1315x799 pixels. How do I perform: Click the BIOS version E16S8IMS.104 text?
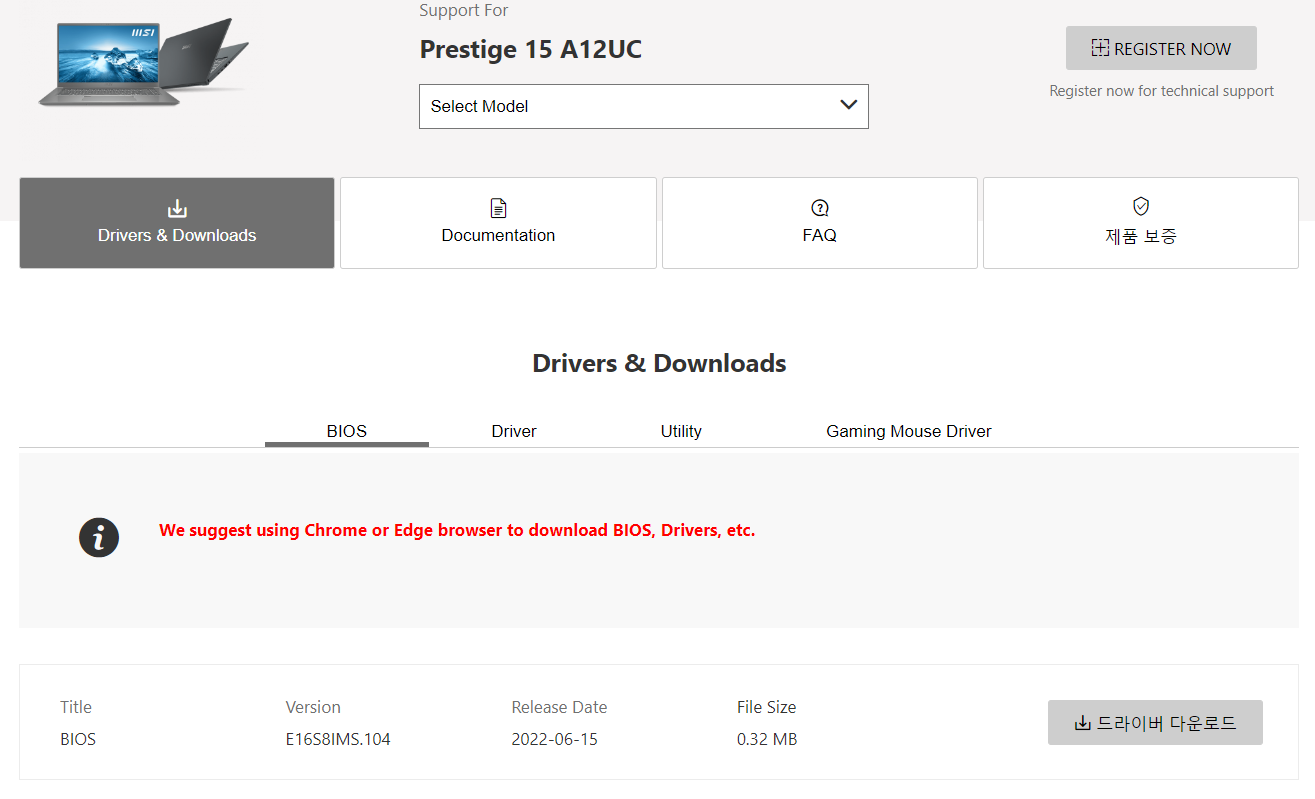338,740
